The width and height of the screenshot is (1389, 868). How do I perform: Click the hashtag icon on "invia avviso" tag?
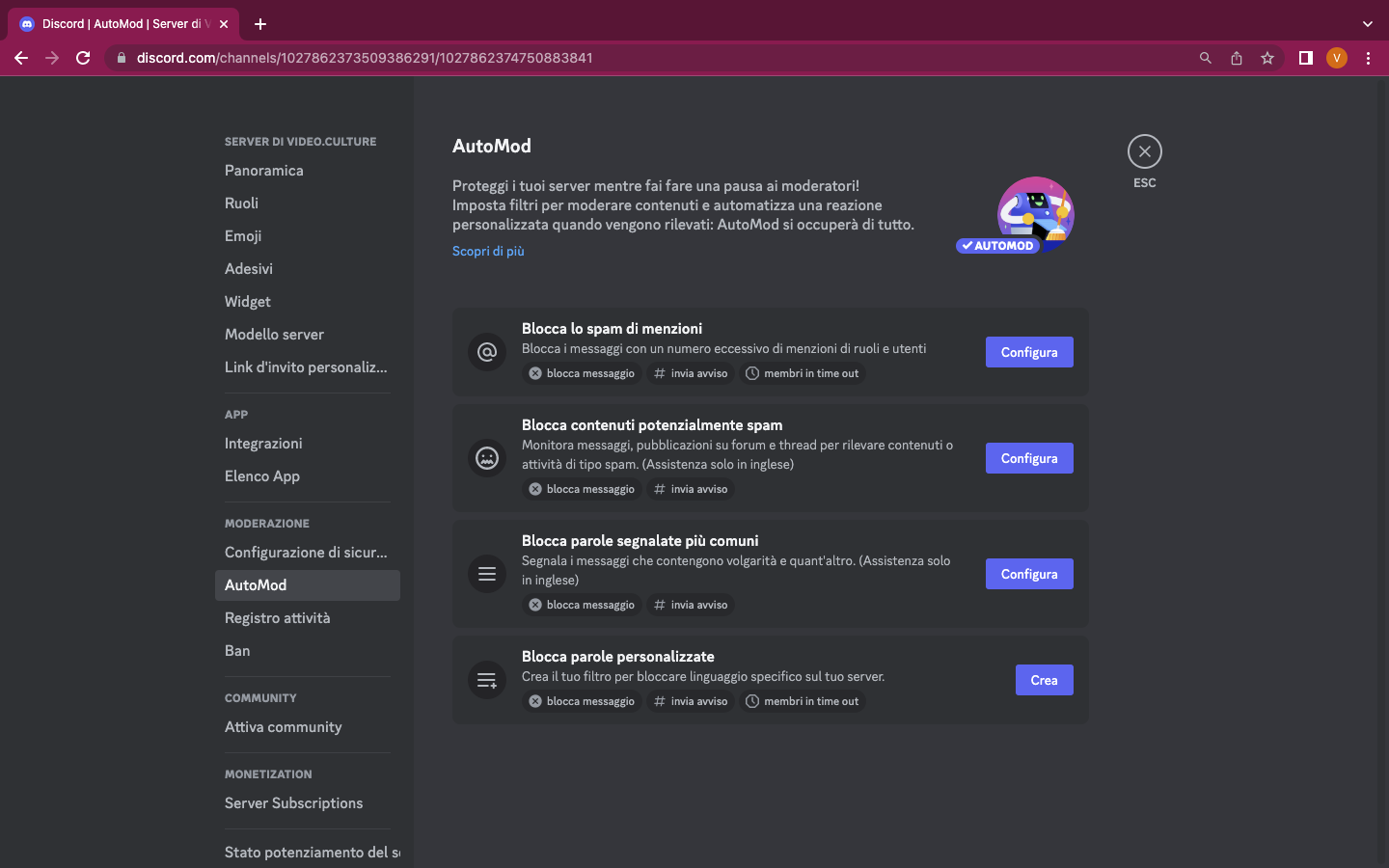coord(661,373)
